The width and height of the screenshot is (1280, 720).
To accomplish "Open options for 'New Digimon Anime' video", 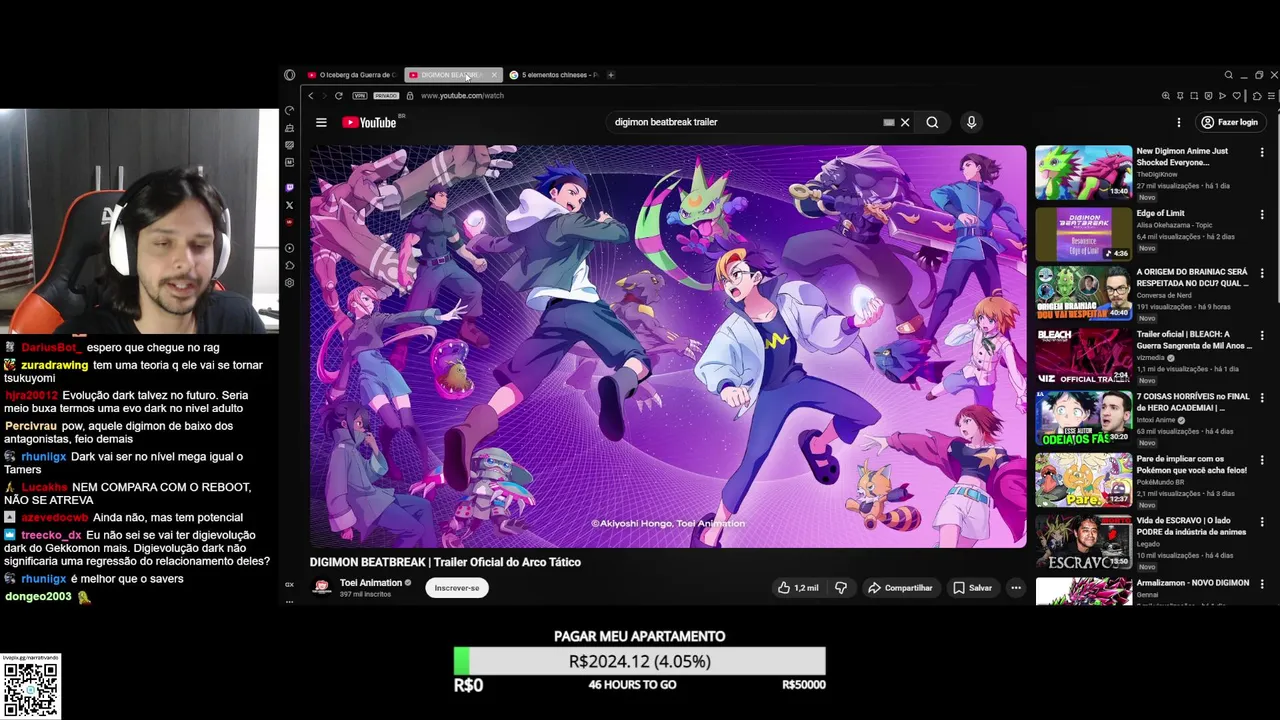I will pos(1262,153).
